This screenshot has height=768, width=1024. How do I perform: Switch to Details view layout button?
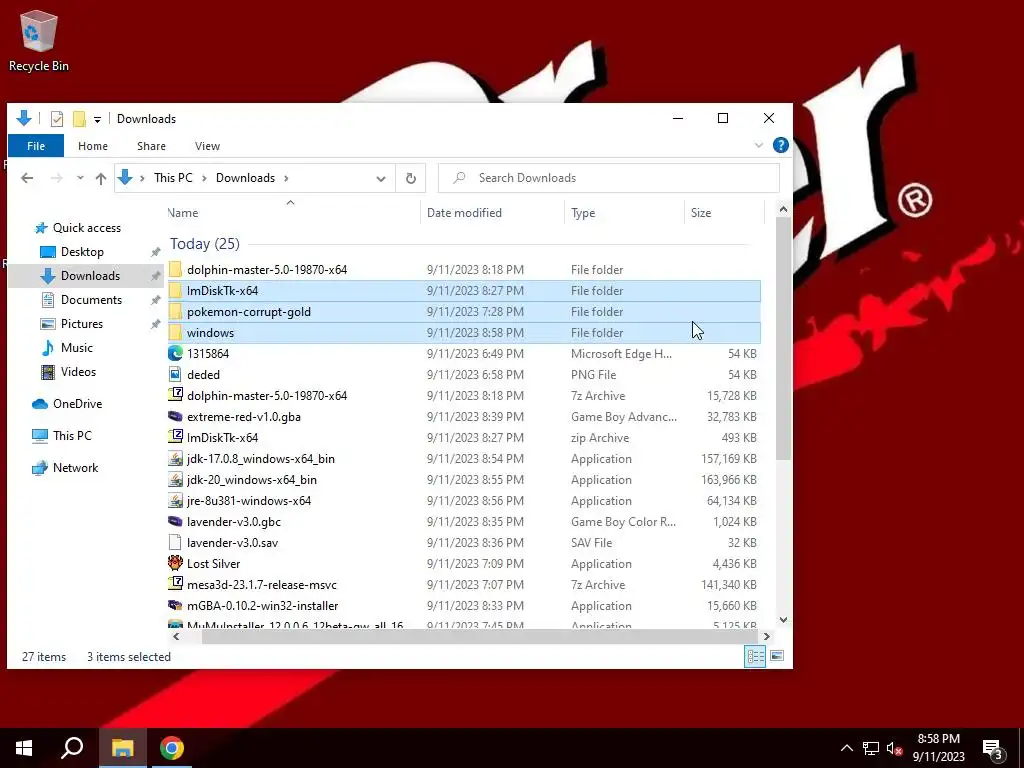click(755, 656)
